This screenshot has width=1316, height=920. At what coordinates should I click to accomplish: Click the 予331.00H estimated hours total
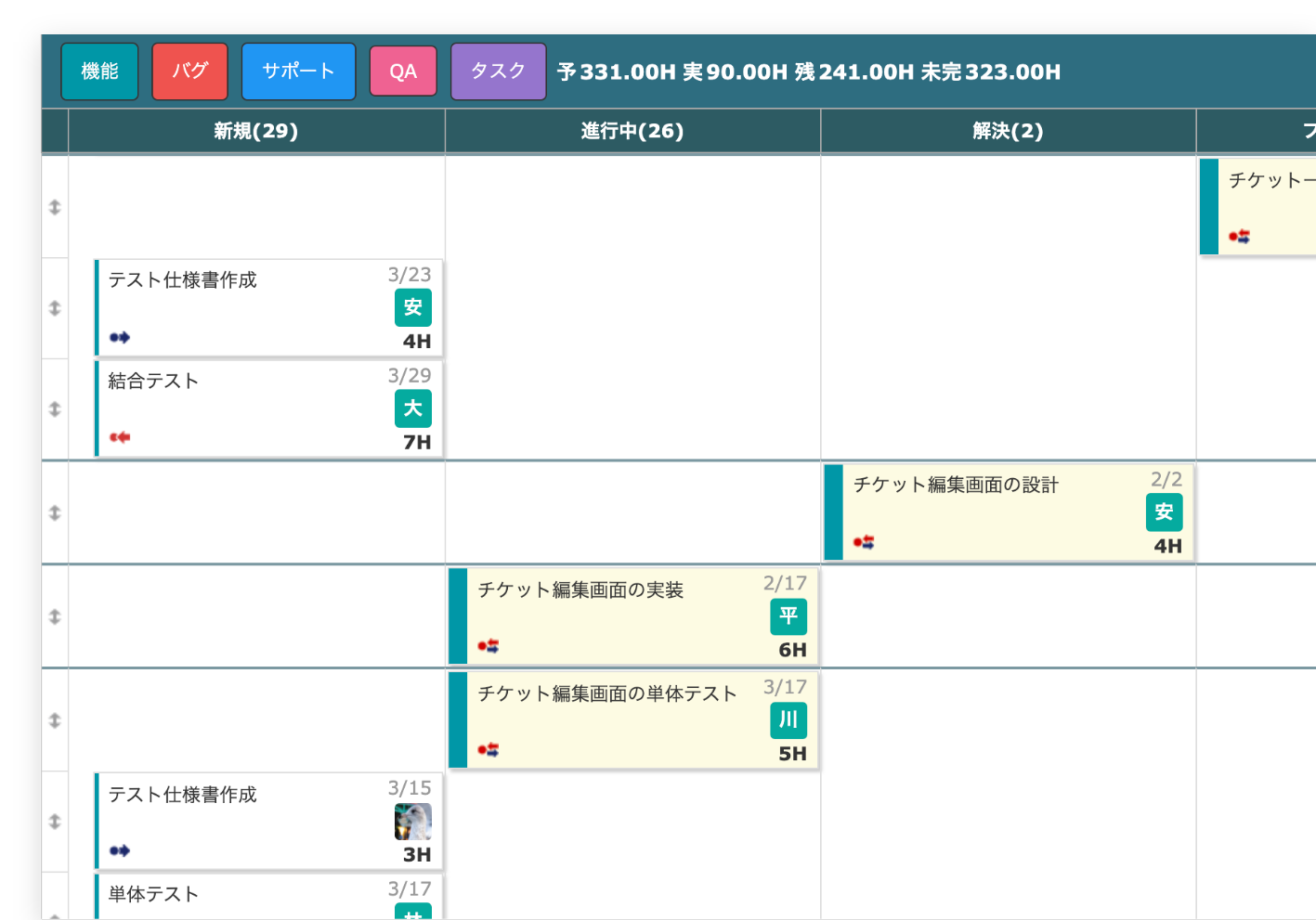(x=617, y=72)
